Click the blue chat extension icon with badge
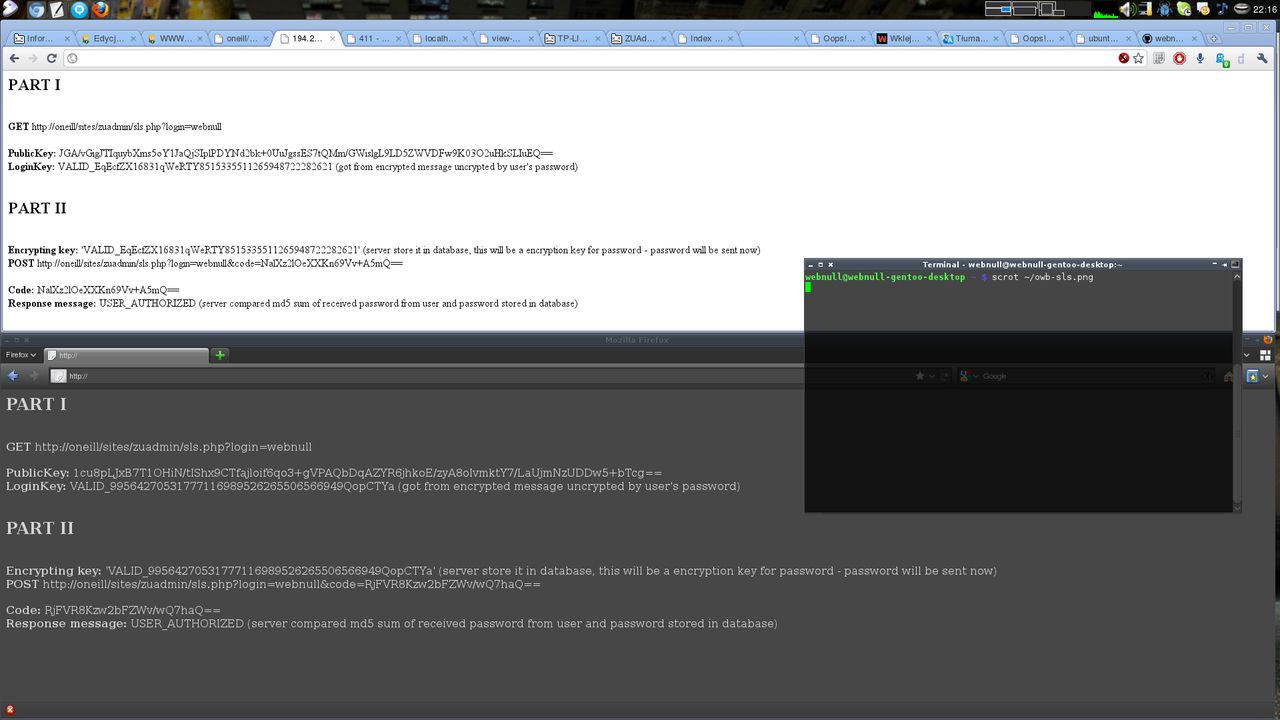1280x720 pixels. tap(1221, 59)
